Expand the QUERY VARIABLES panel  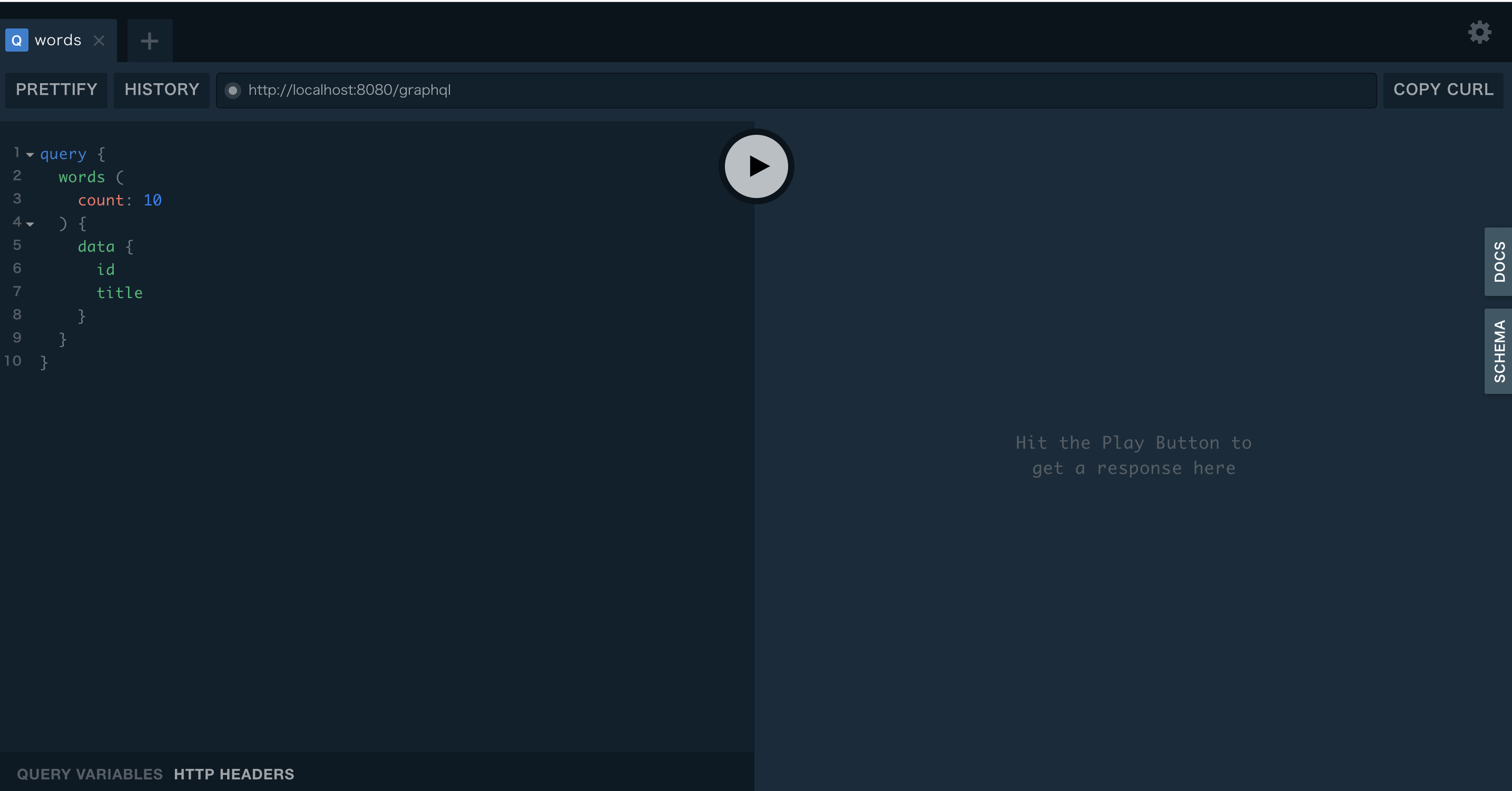(x=89, y=774)
